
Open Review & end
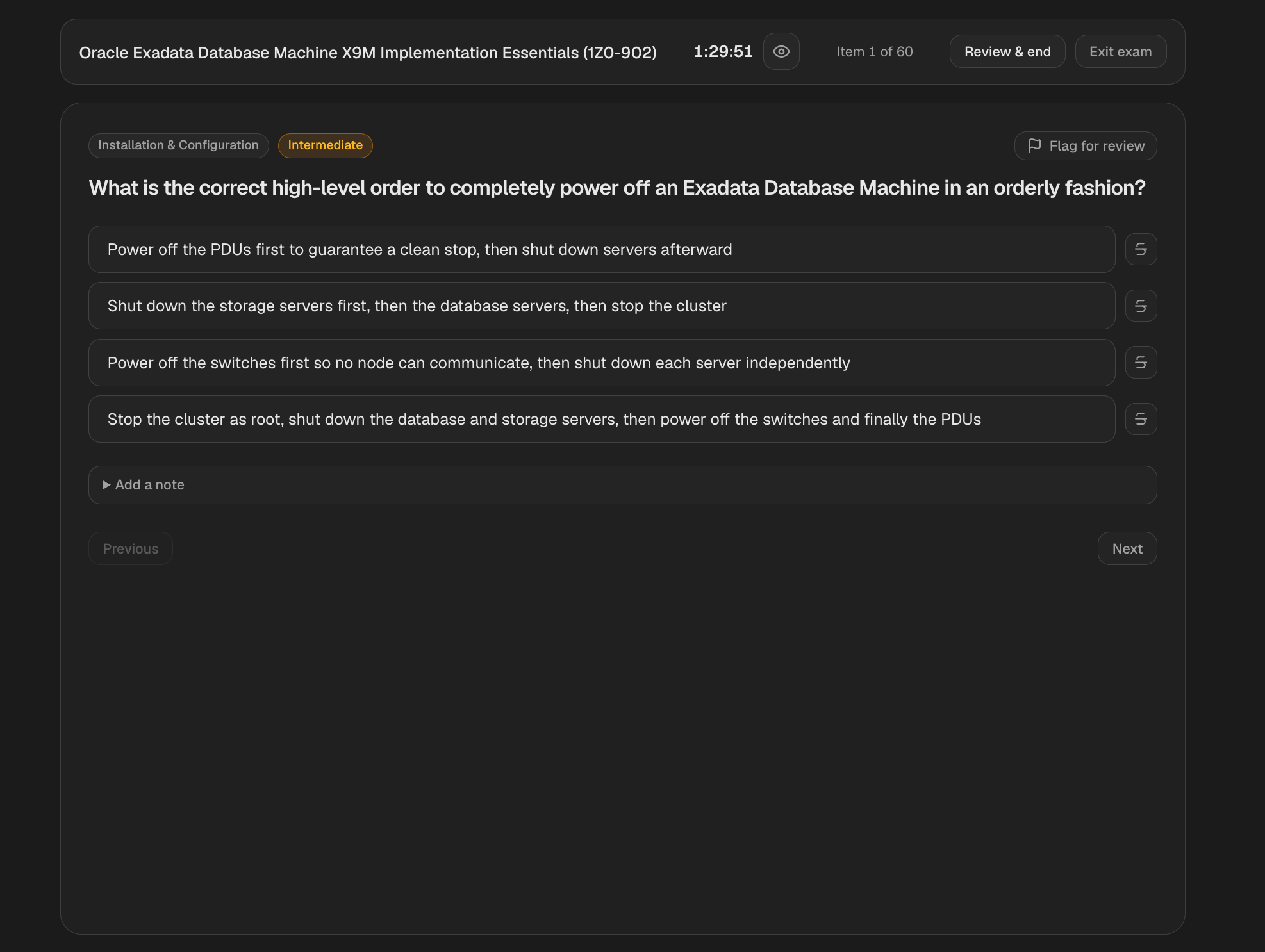pyautogui.click(x=1007, y=51)
